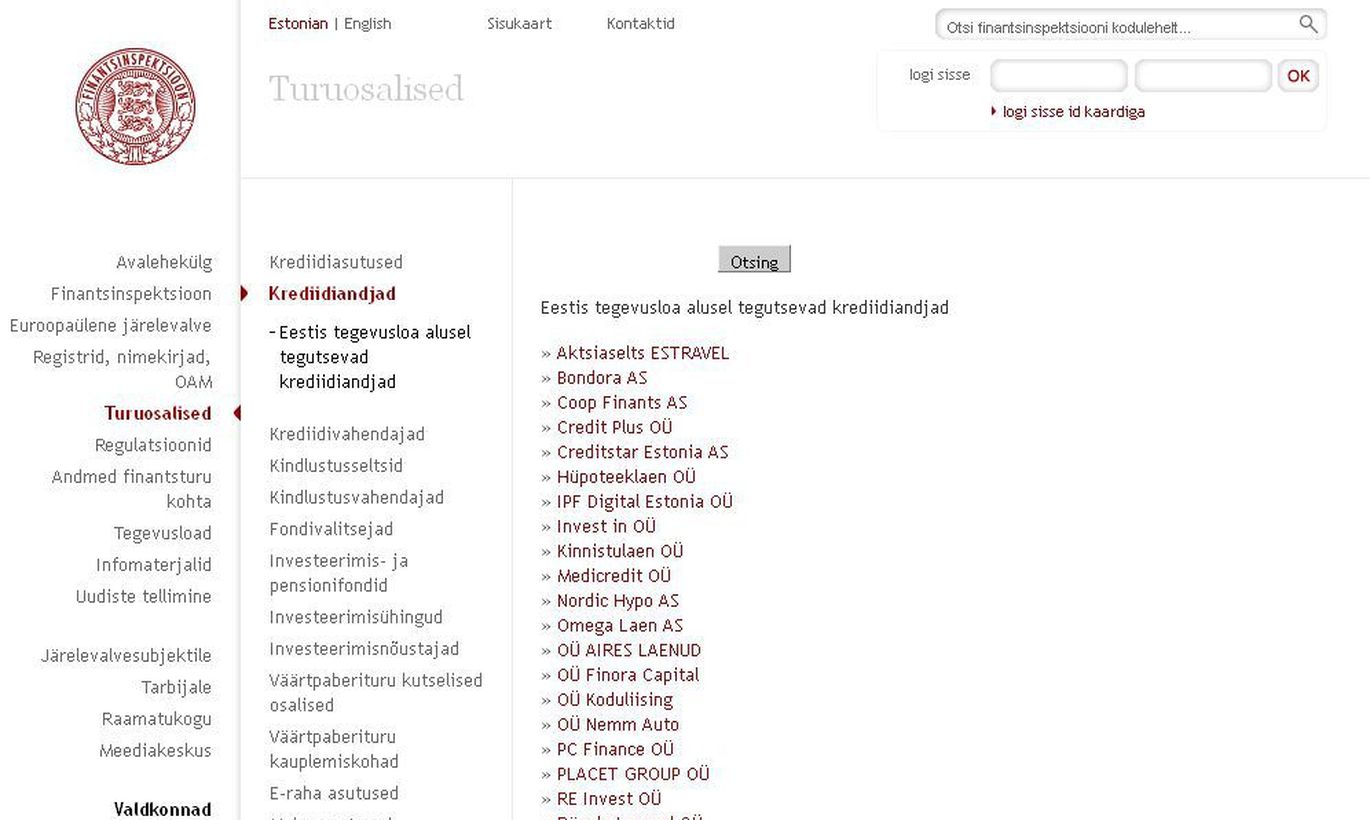This screenshot has height=820, width=1370.
Task: Open Järelevalvesubjektile link
Action: (x=126, y=656)
